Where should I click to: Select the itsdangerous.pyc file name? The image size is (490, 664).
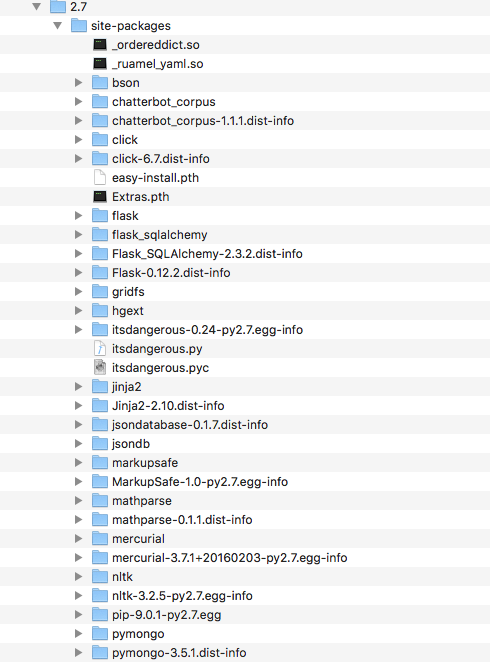point(161,368)
